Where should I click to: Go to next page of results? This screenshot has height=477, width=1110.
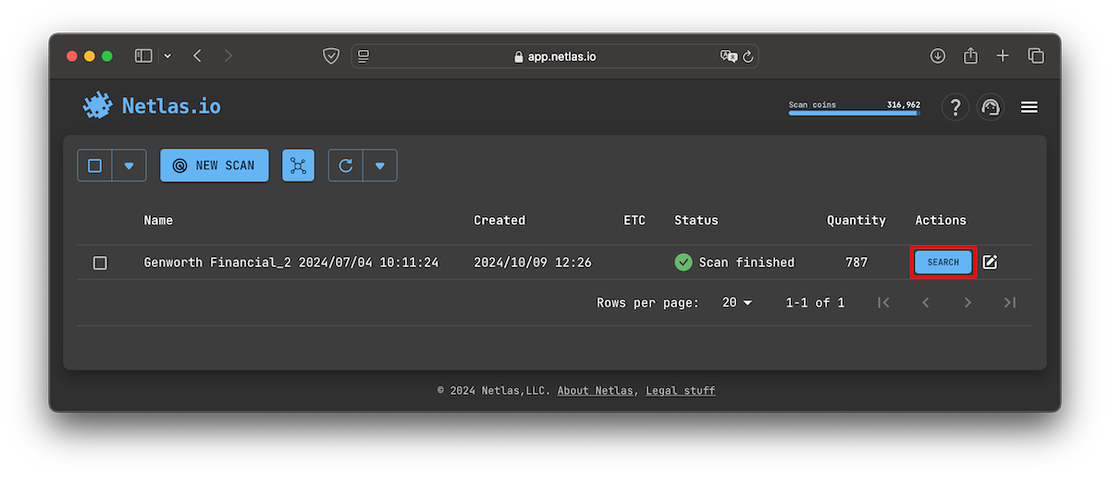[968, 303]
